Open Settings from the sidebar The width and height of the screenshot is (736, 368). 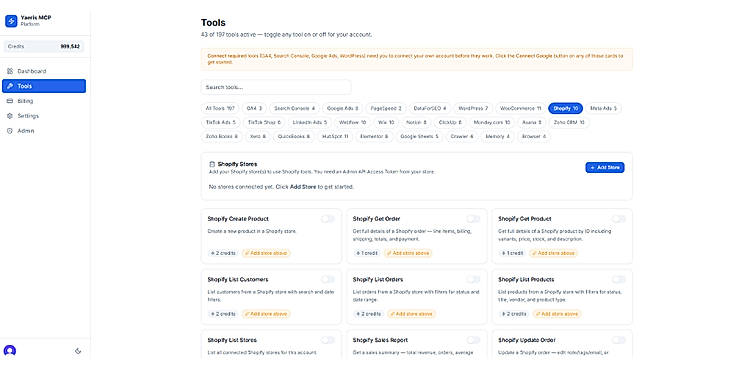coord(44,116)
